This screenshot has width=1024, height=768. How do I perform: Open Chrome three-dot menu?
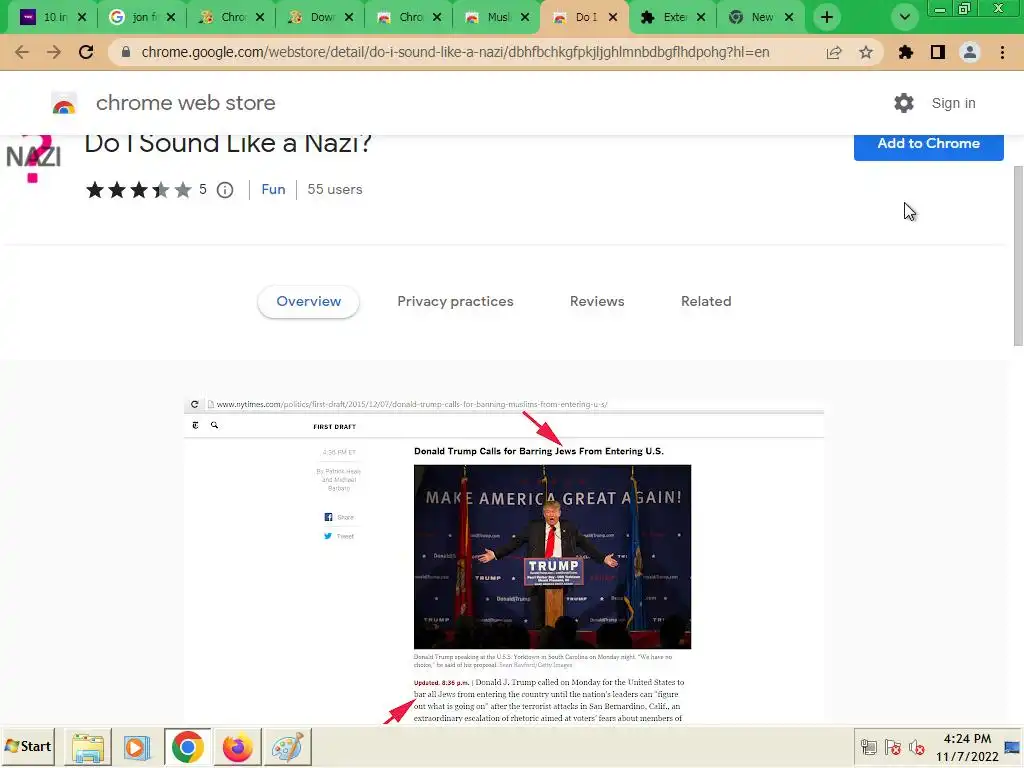pos(1002,52)
